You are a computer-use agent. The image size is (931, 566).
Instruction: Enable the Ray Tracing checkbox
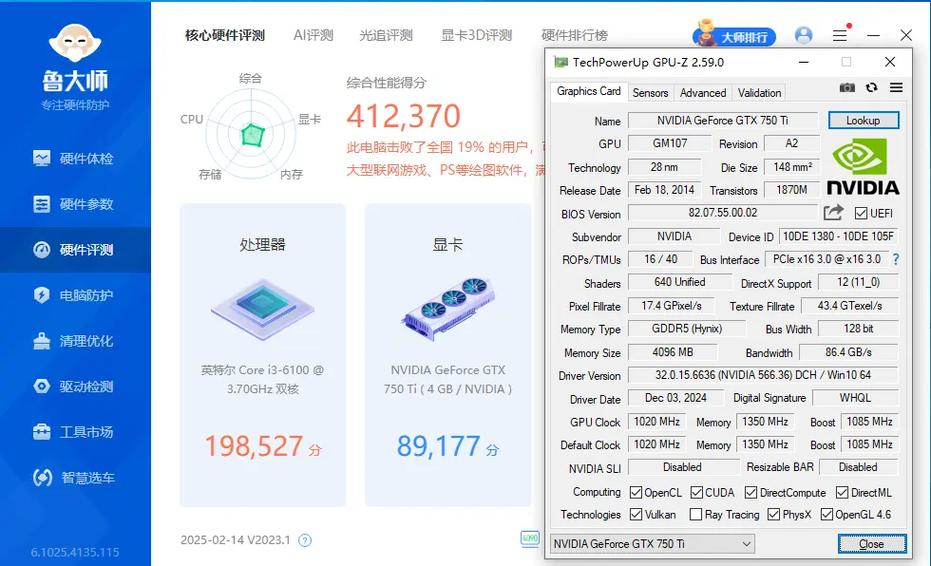point(696,514)
